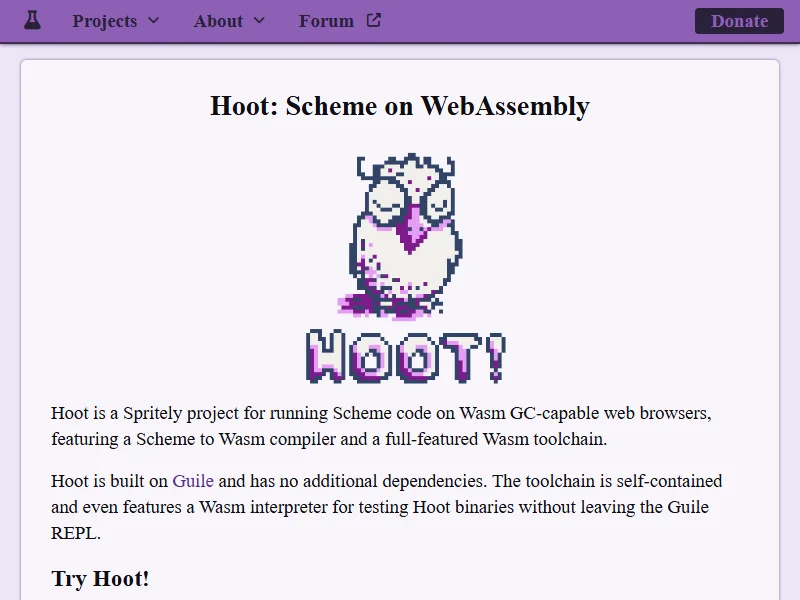Open the Projects menu
800x600 pixels.
[x=105, y=21]
